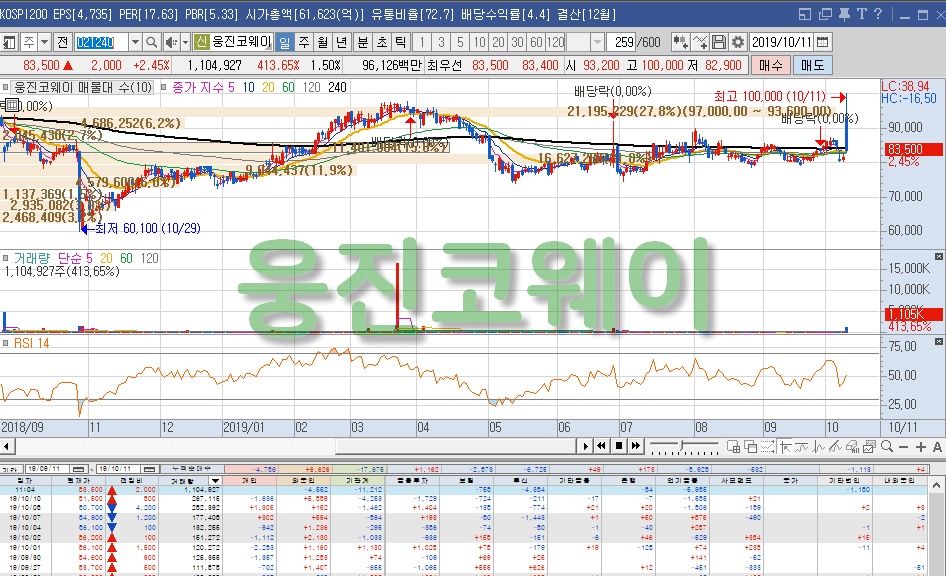The width and height of the screenshot is (946, 576).
Task: Toggle the 일 daily period button
Action: [284, 42]
